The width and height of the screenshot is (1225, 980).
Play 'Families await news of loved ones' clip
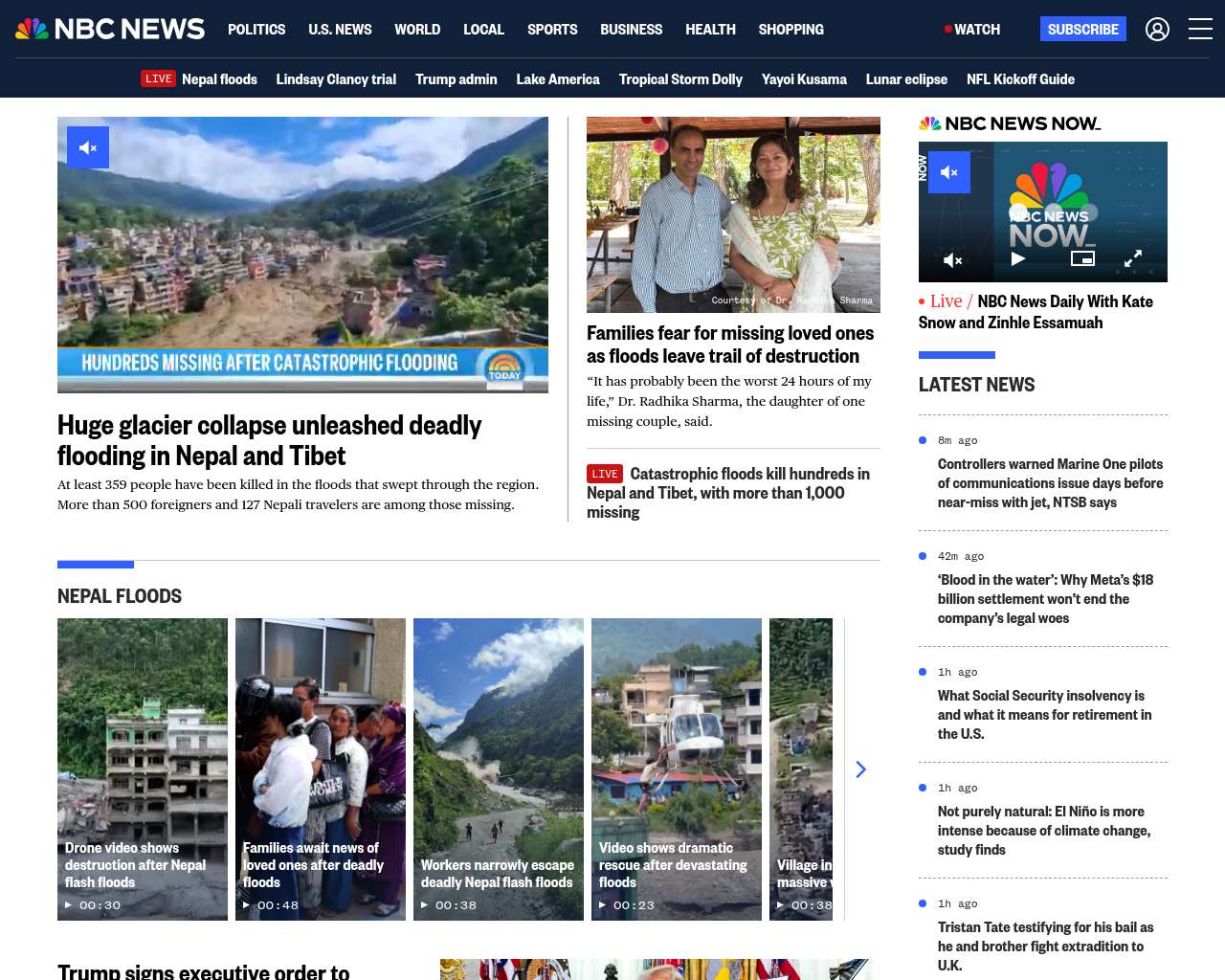point(321,769)
